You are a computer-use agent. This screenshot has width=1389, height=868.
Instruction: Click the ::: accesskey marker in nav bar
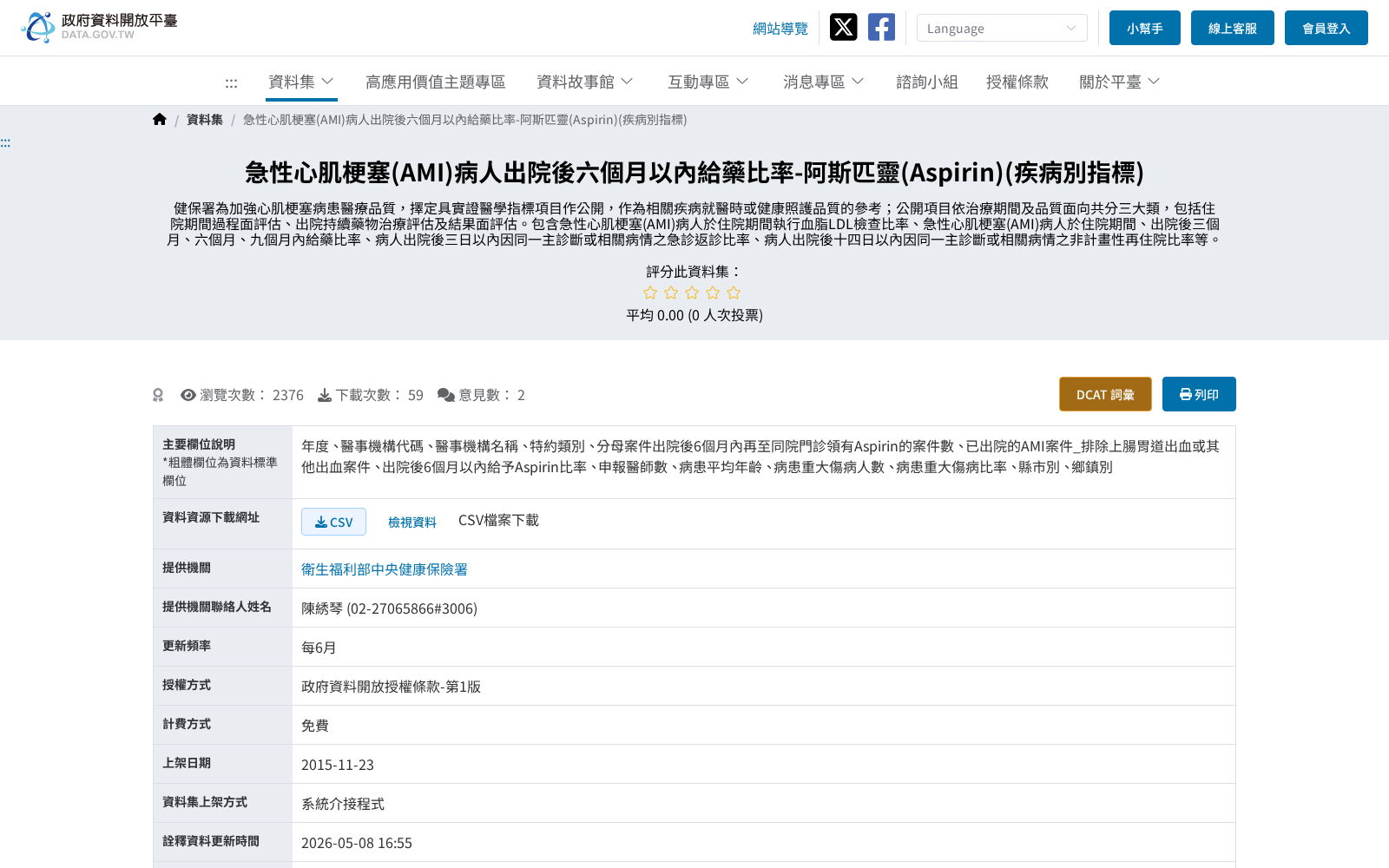pyautogui.click(x=231, y=82)
